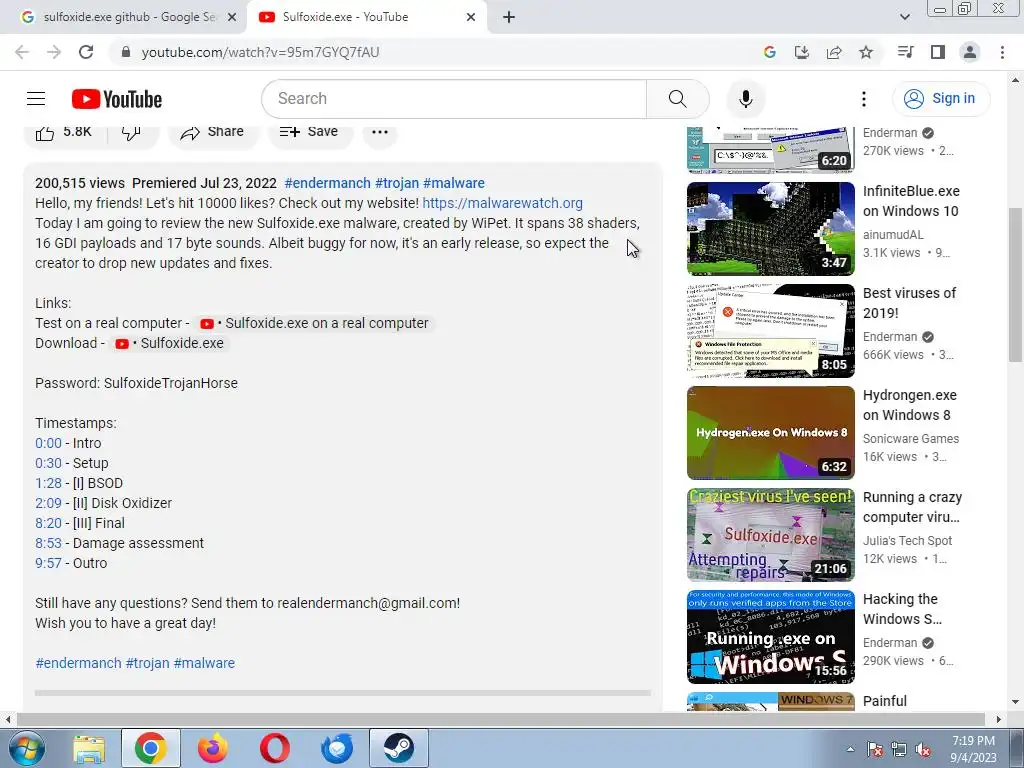Open YouTube settings three-dot menu
Viewport: 1024px width, 768px height.
pyautogui.click(x=863, y=99)
